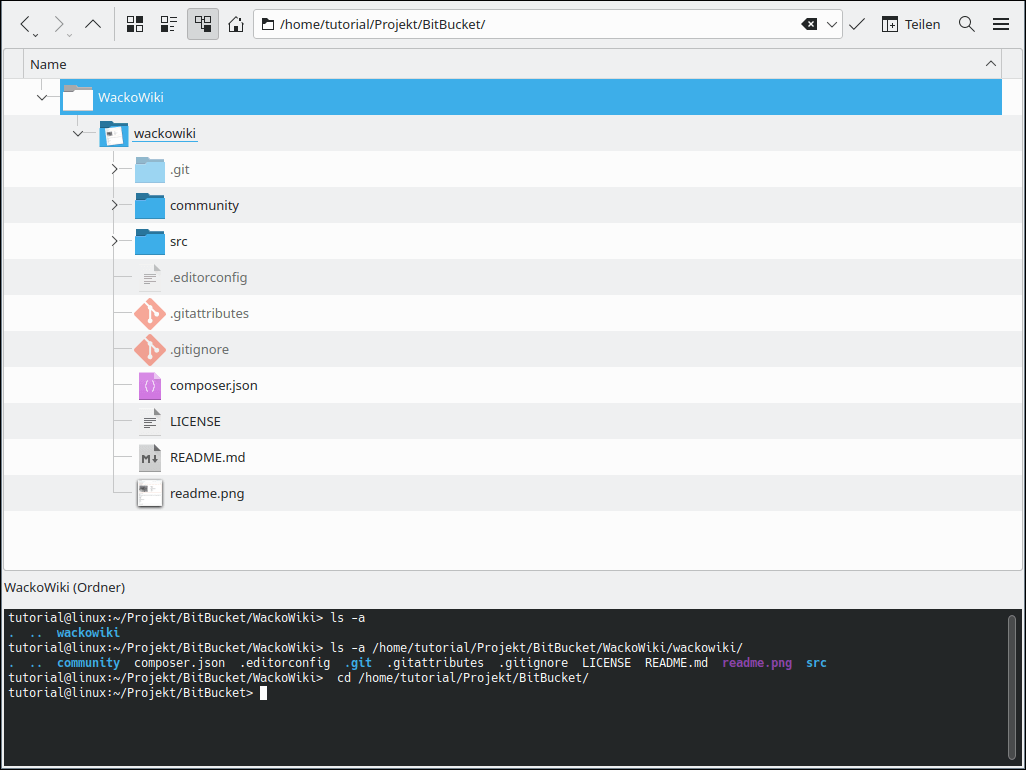
Task: Select the composer.json file icon
Action: click(x=150, y=386)
